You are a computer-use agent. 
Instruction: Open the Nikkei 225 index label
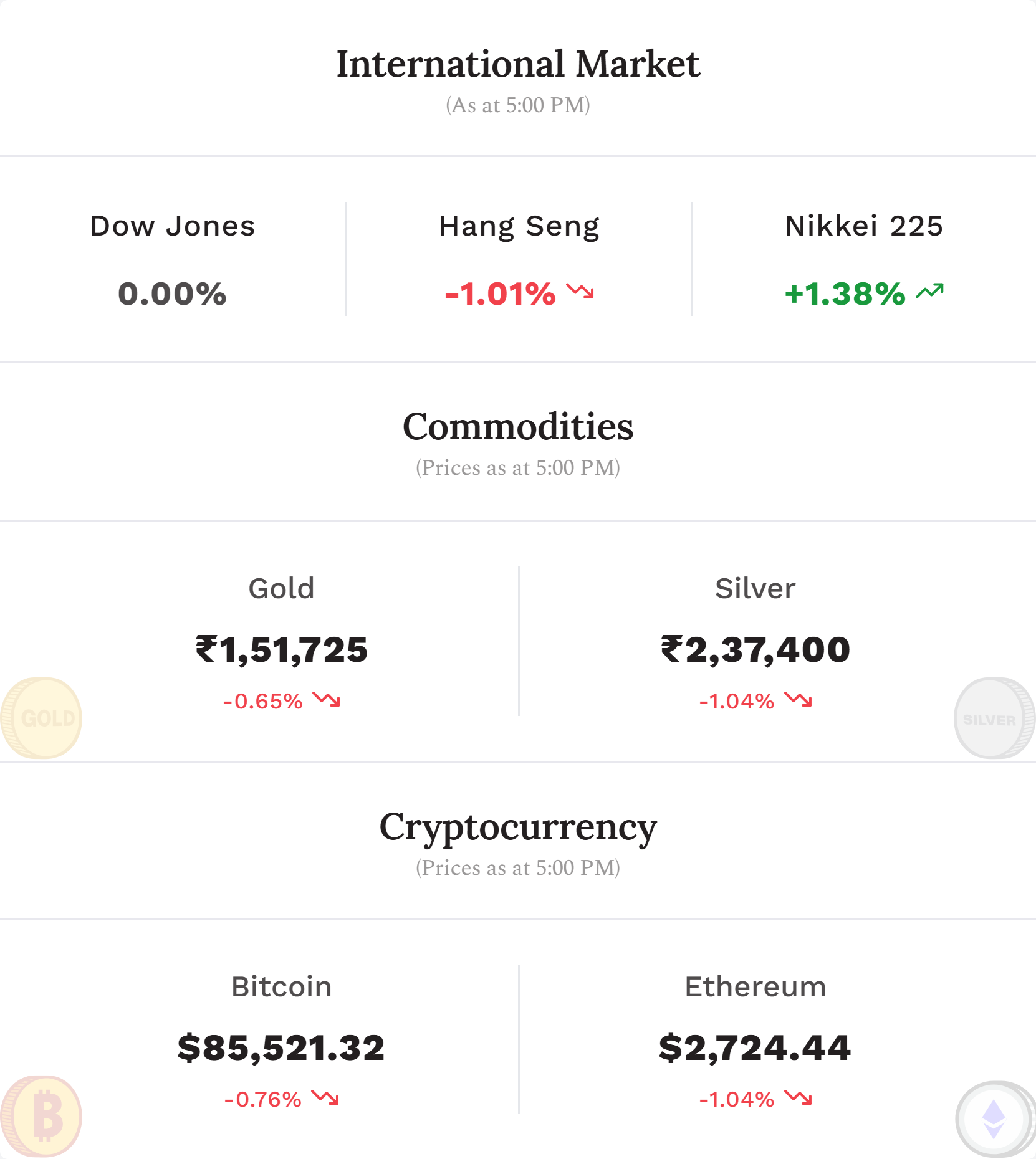(x=864, y=226)
